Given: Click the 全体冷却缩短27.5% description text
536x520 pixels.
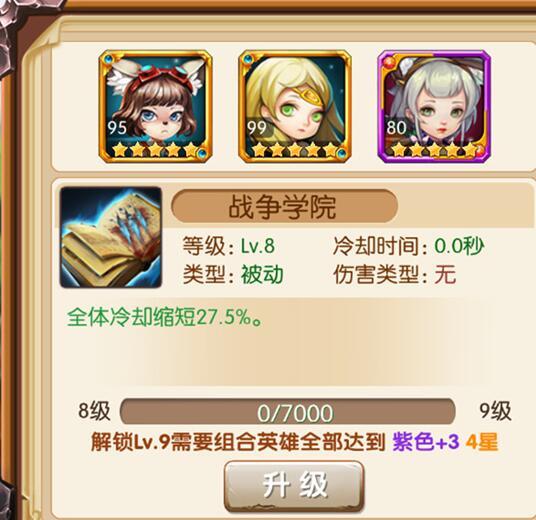Looking at the screenshot, I should point(165,317).
